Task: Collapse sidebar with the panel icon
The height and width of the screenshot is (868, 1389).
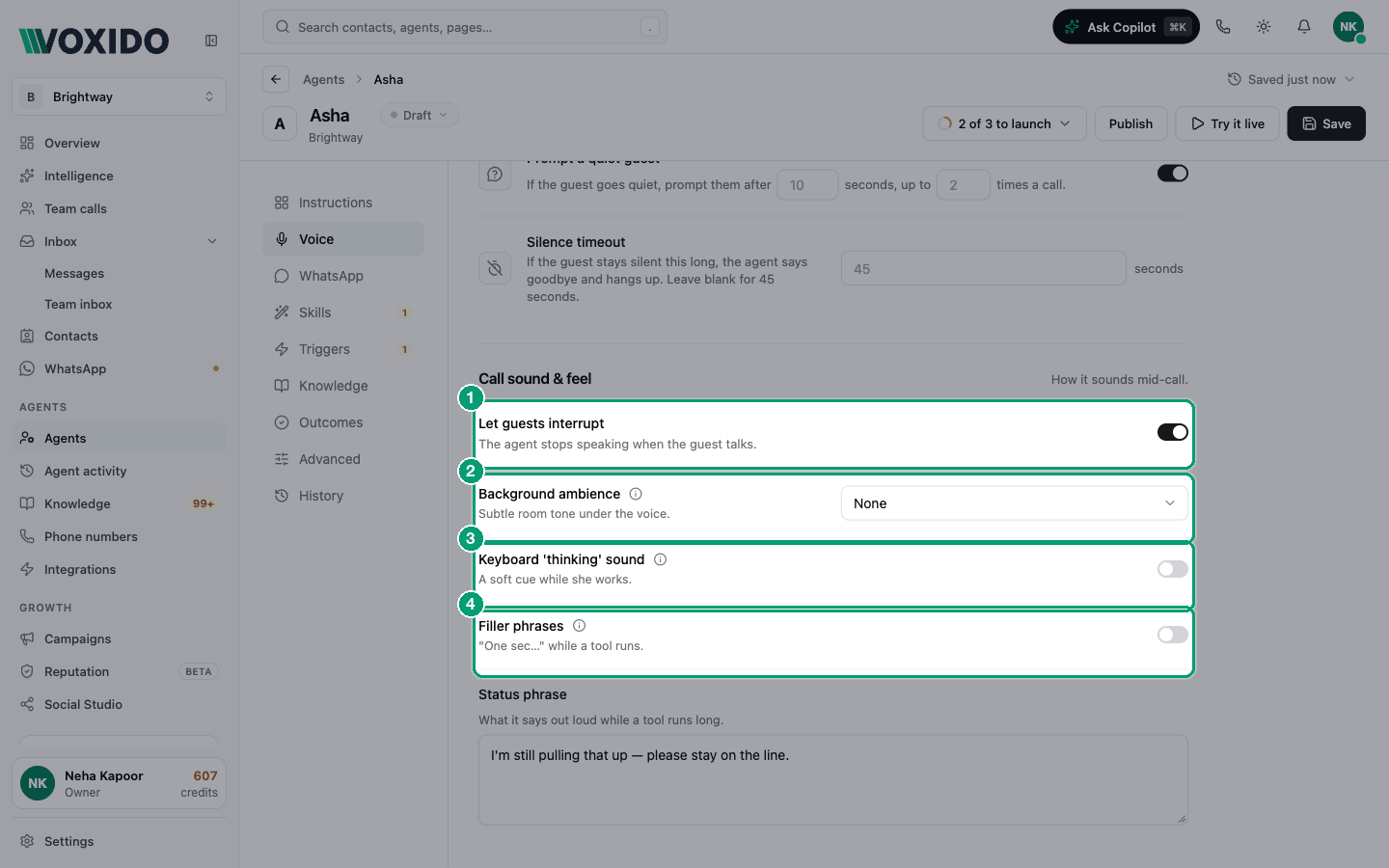Action: click(x=211, y=41)
